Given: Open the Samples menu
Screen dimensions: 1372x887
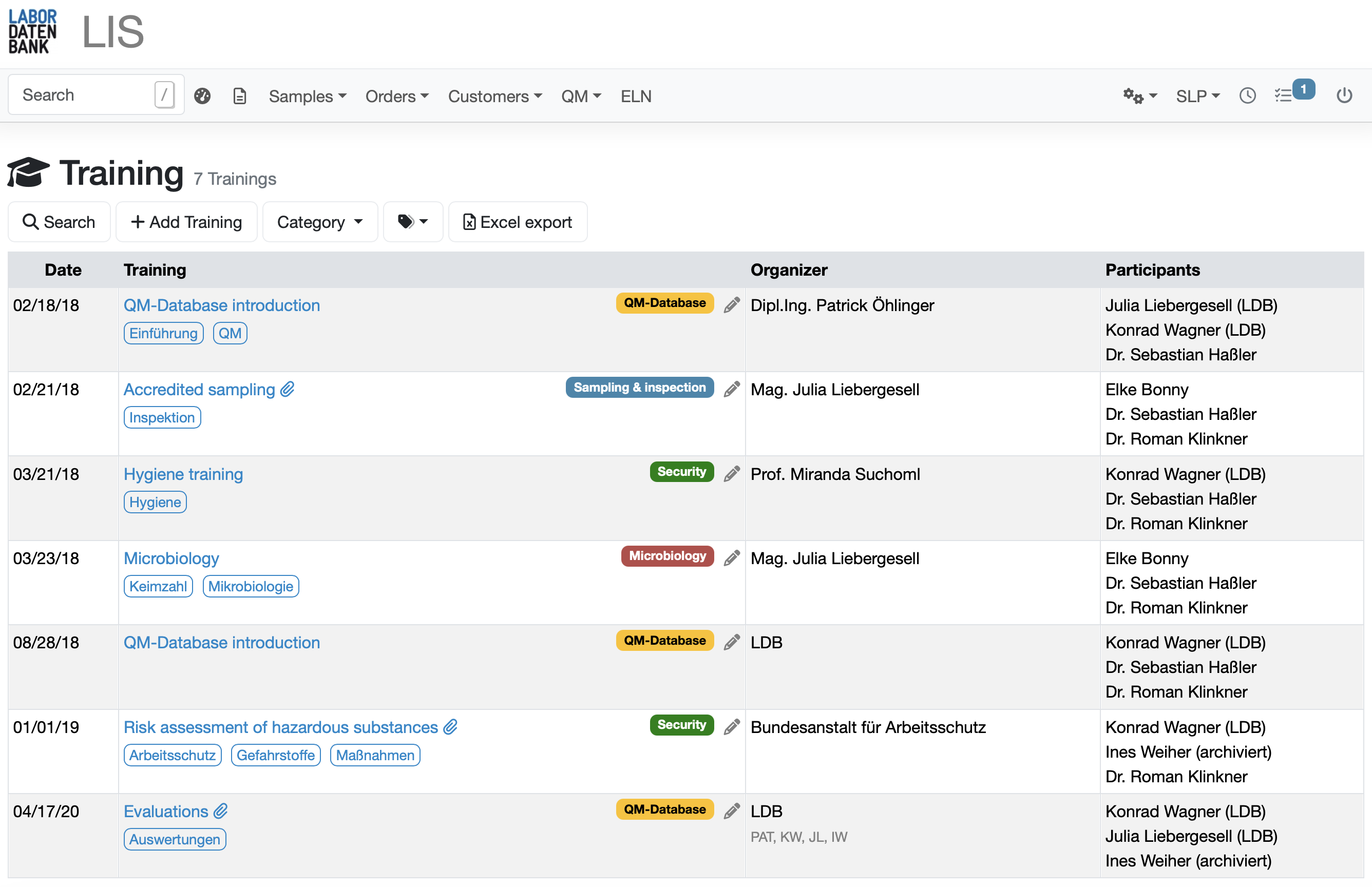Looking at the screenshot, I should [x=307, y=95].
